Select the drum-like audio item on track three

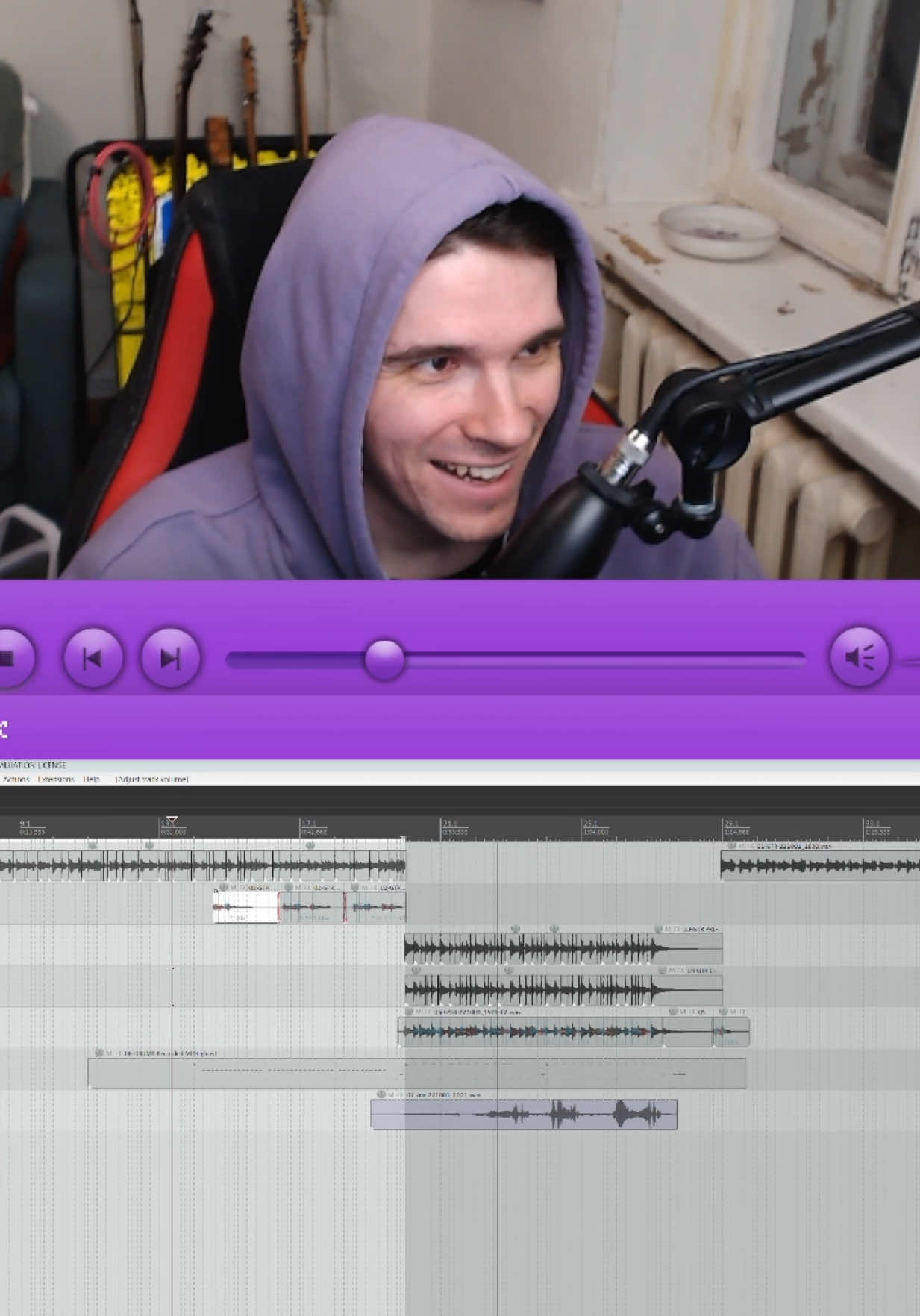(x=563, y=948)
